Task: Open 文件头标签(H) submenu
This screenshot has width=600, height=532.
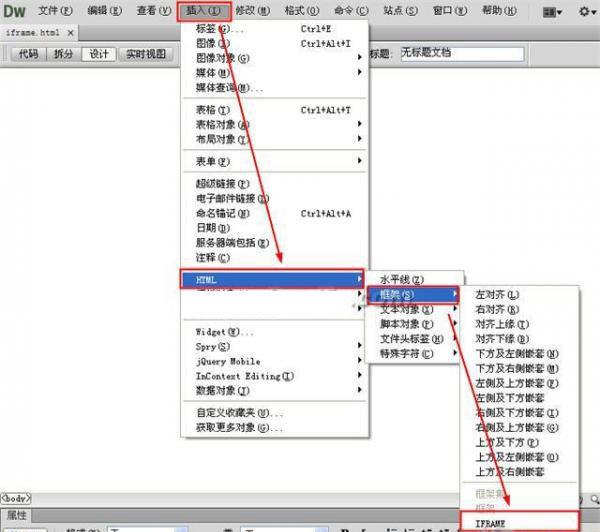Action: coord(414,339)
